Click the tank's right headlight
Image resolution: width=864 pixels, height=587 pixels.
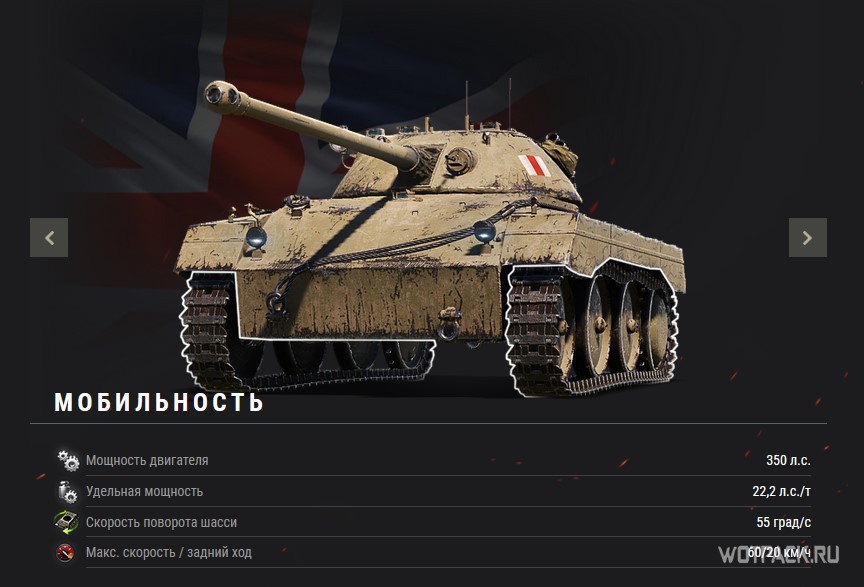point(484,231)
